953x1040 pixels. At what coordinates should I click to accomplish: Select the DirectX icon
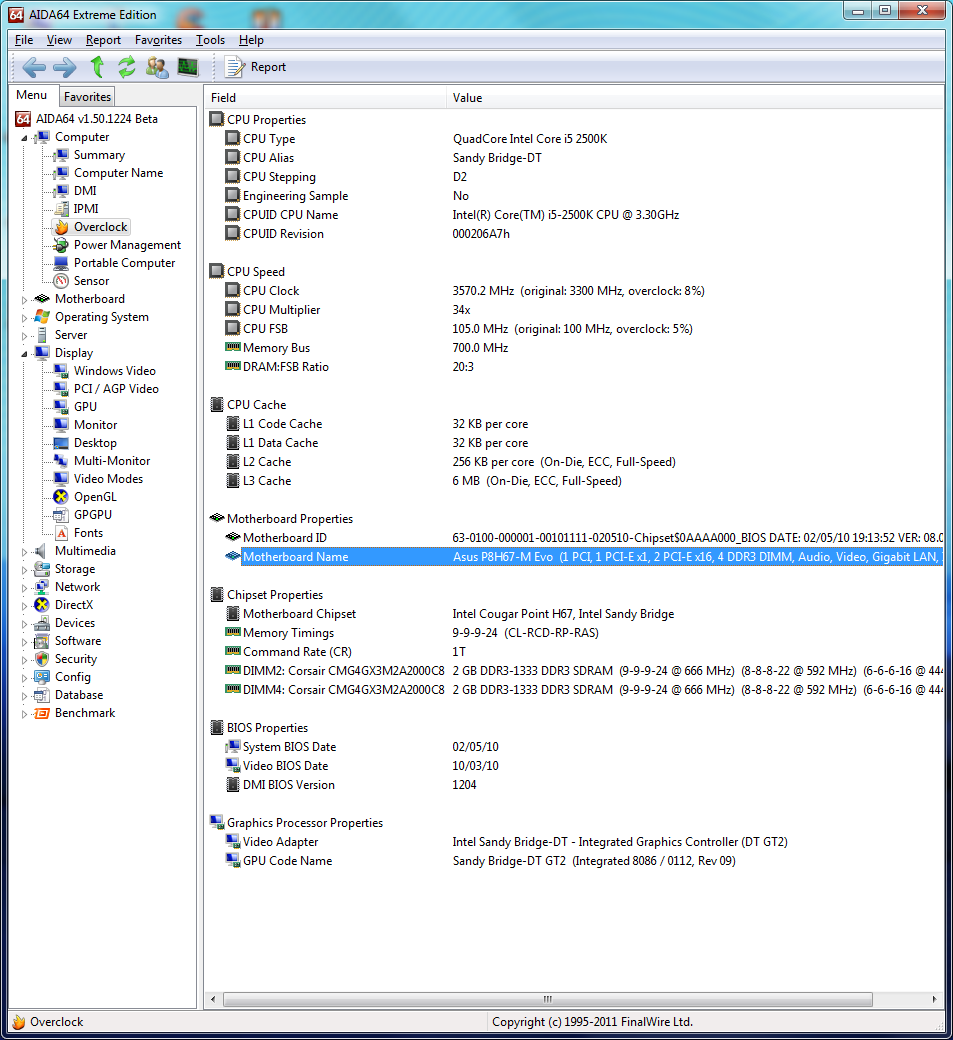[42, 604]
